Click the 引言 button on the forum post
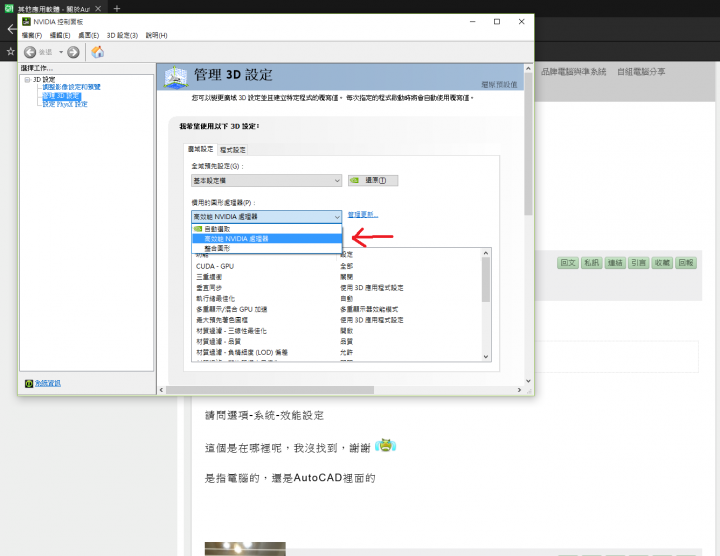Viewport: 720px width, 556px height. (x=638, y=263)
